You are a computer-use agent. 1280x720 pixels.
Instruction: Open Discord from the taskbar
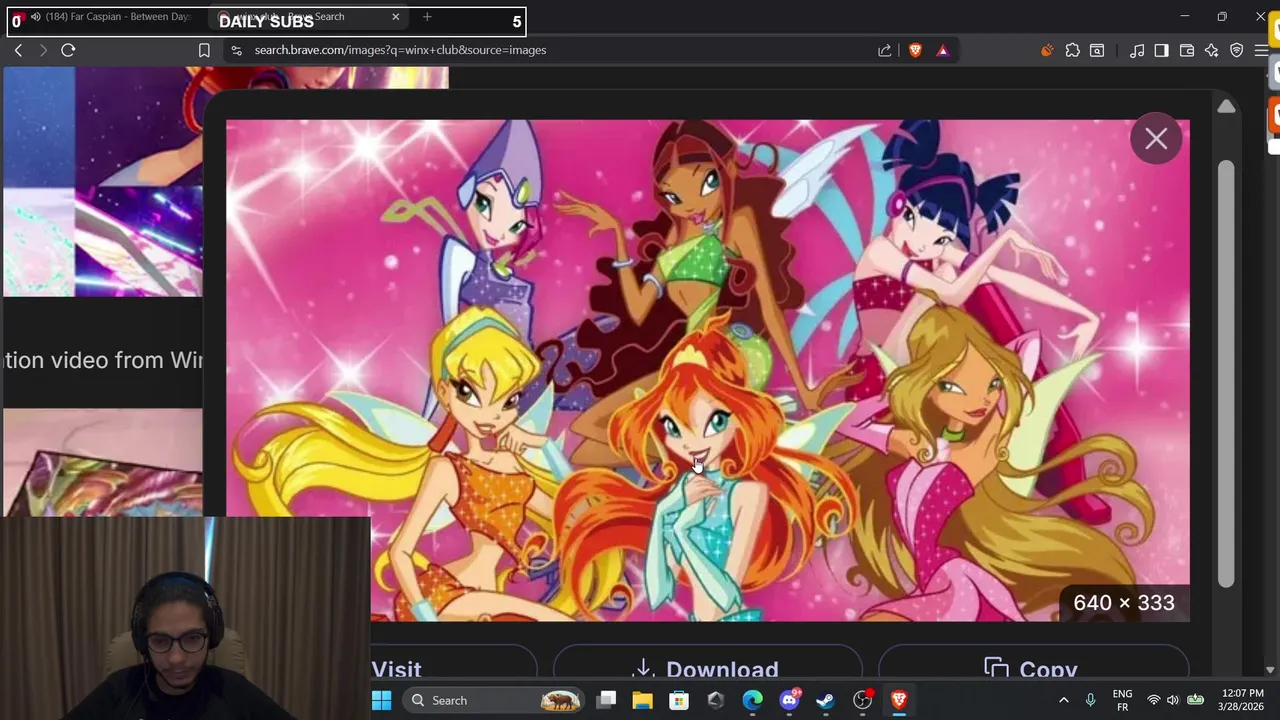(789, 700)
